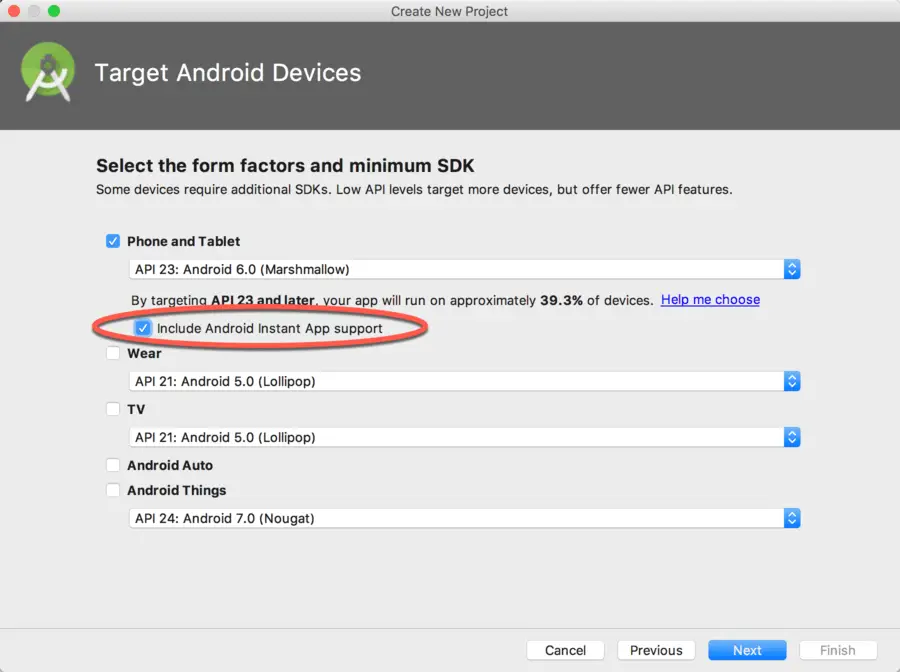Proceed with the Next button

747,650
